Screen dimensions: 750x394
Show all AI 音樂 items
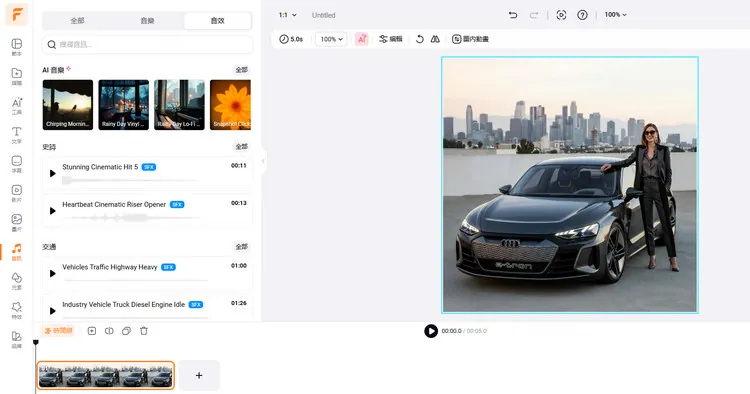click(x=242, y=70)
